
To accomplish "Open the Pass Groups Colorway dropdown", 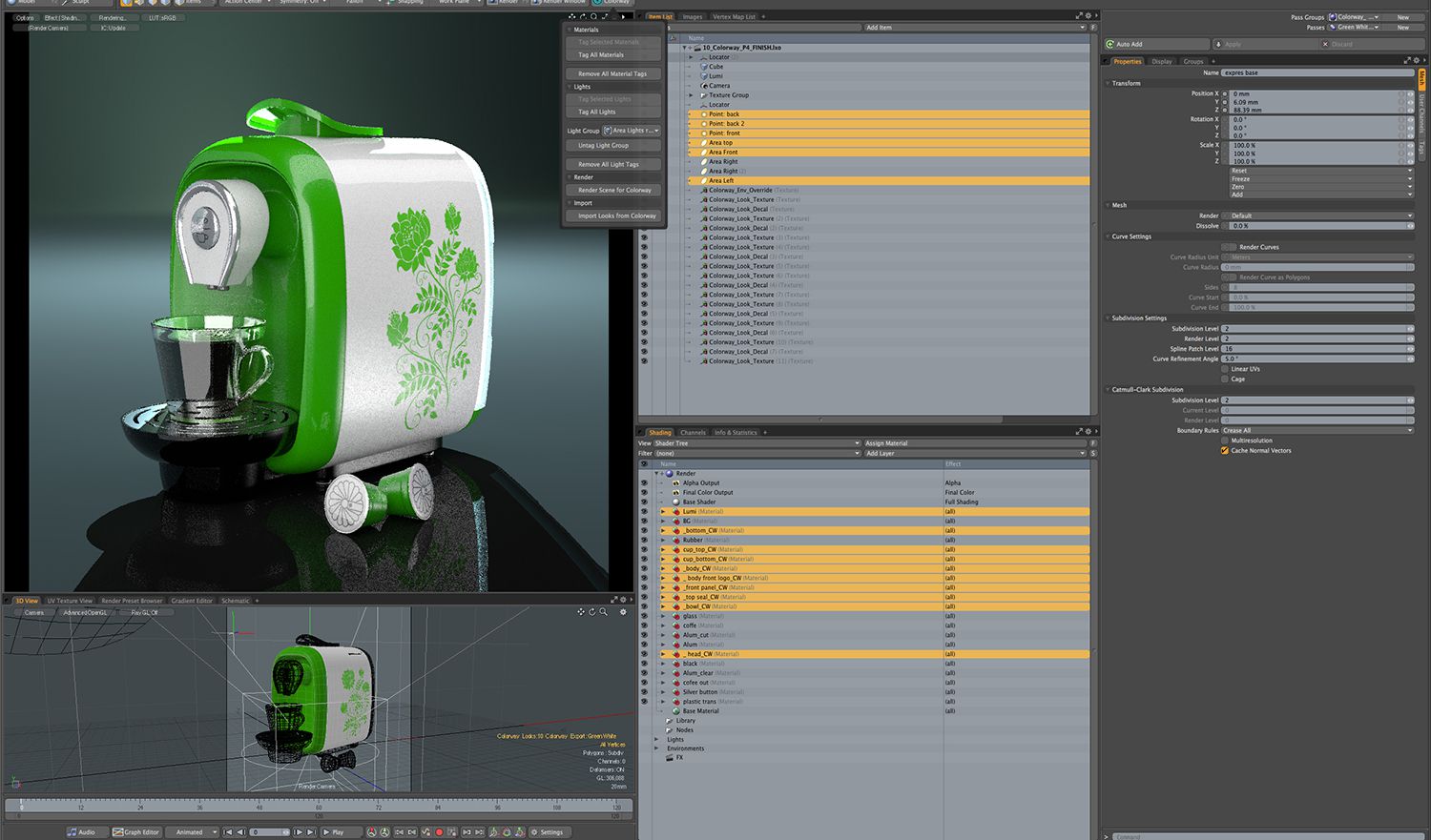I will coord(1354,17).
